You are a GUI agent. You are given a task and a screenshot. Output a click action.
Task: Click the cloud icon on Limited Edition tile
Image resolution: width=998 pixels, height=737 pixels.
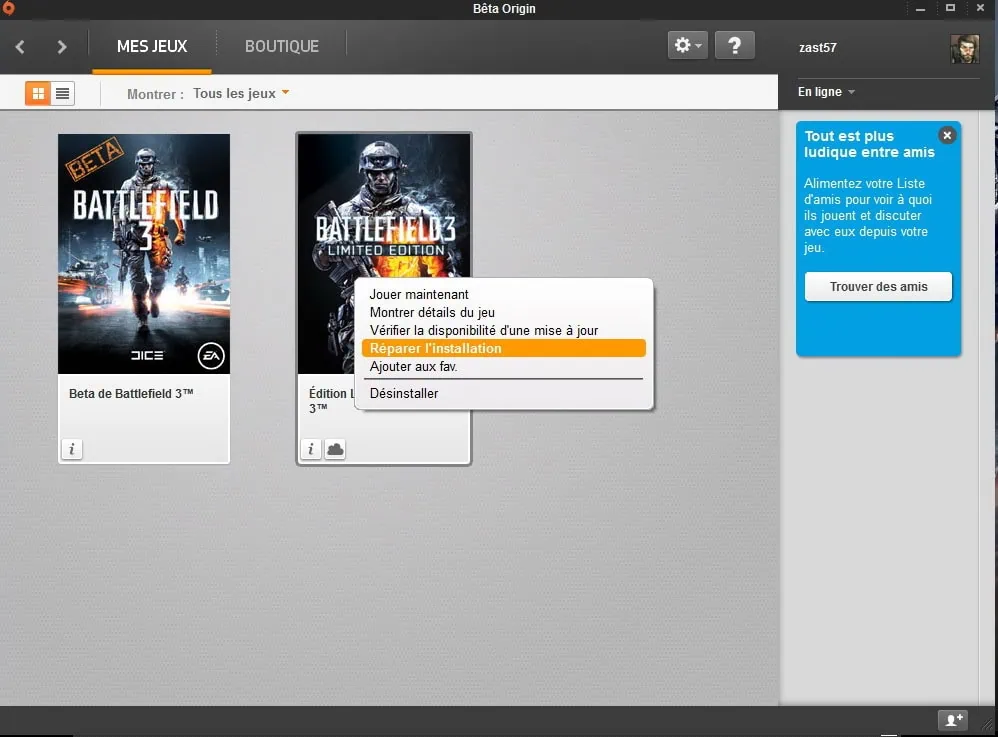335,449
